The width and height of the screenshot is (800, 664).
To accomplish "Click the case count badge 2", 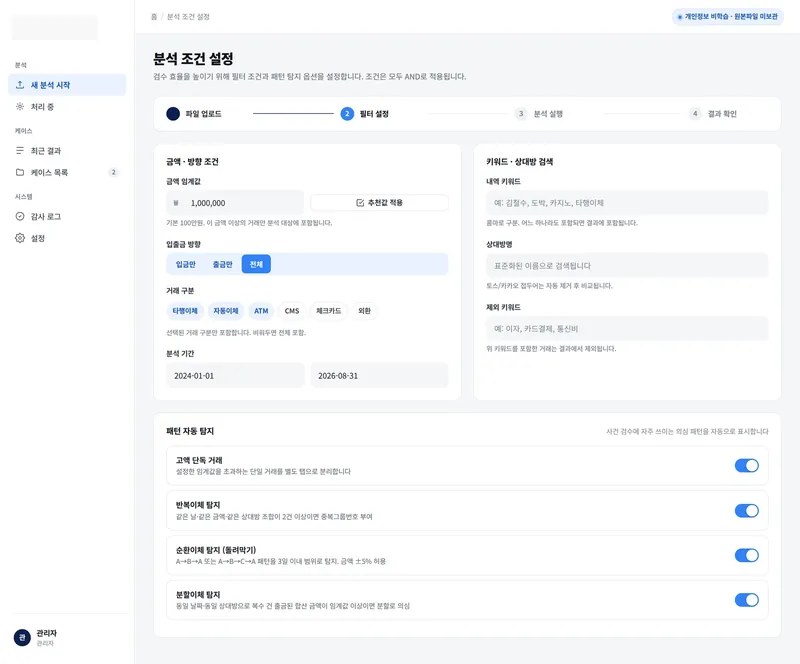I will tap(114, 173).
